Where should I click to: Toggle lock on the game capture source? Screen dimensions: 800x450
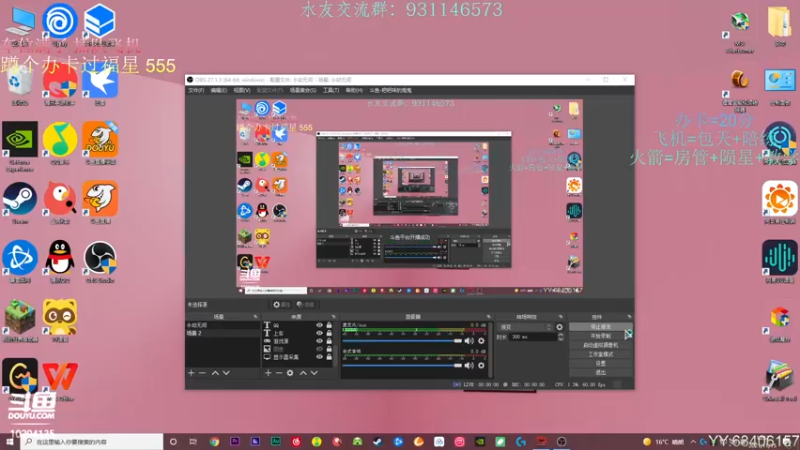(329, 341)
